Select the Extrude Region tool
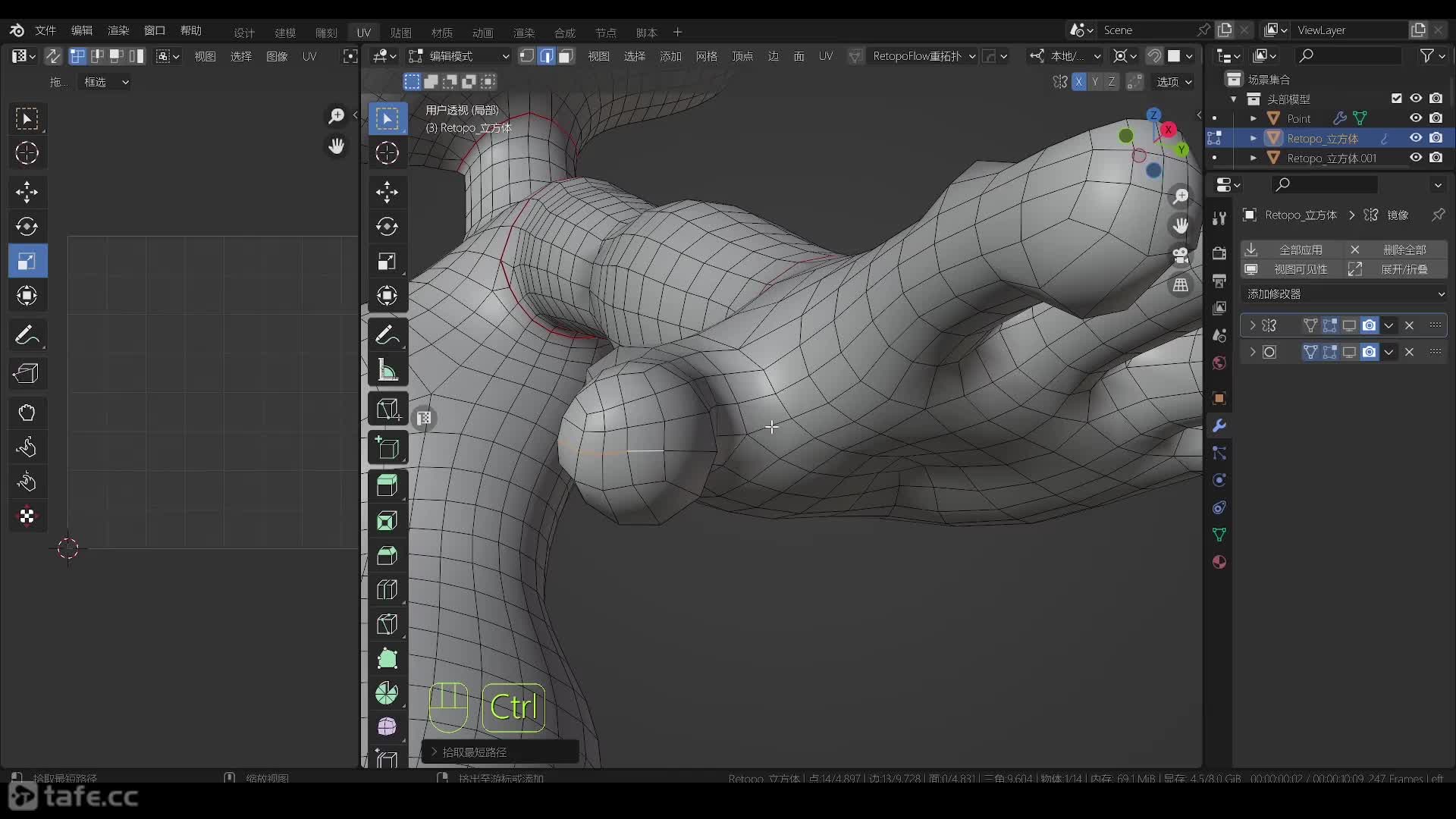This screenshot has width=1456, height=819. 387,485
